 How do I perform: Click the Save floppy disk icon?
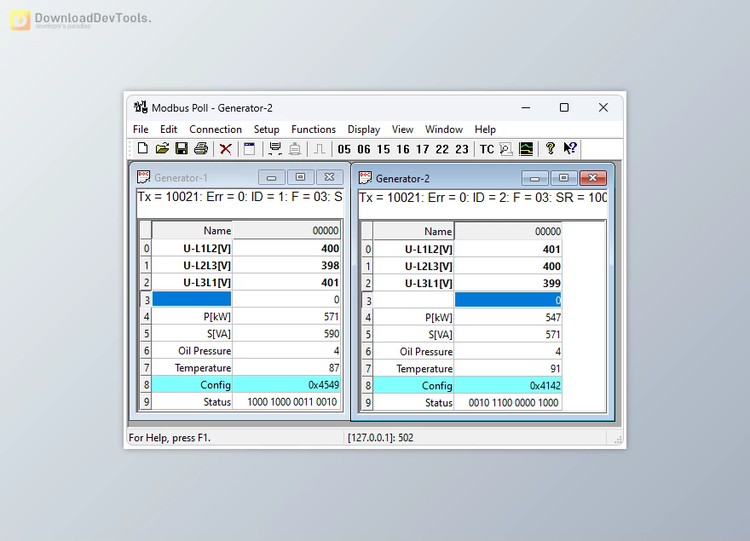point(181,149)
